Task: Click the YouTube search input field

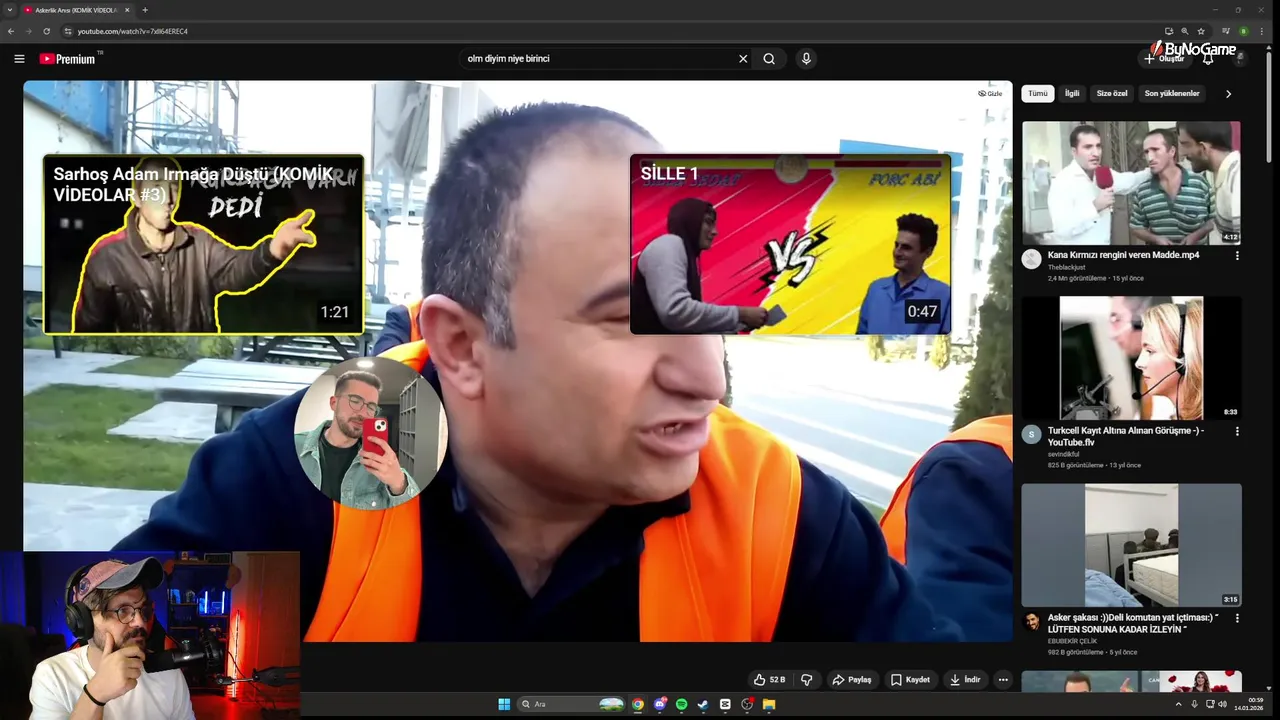Action: 600,59
